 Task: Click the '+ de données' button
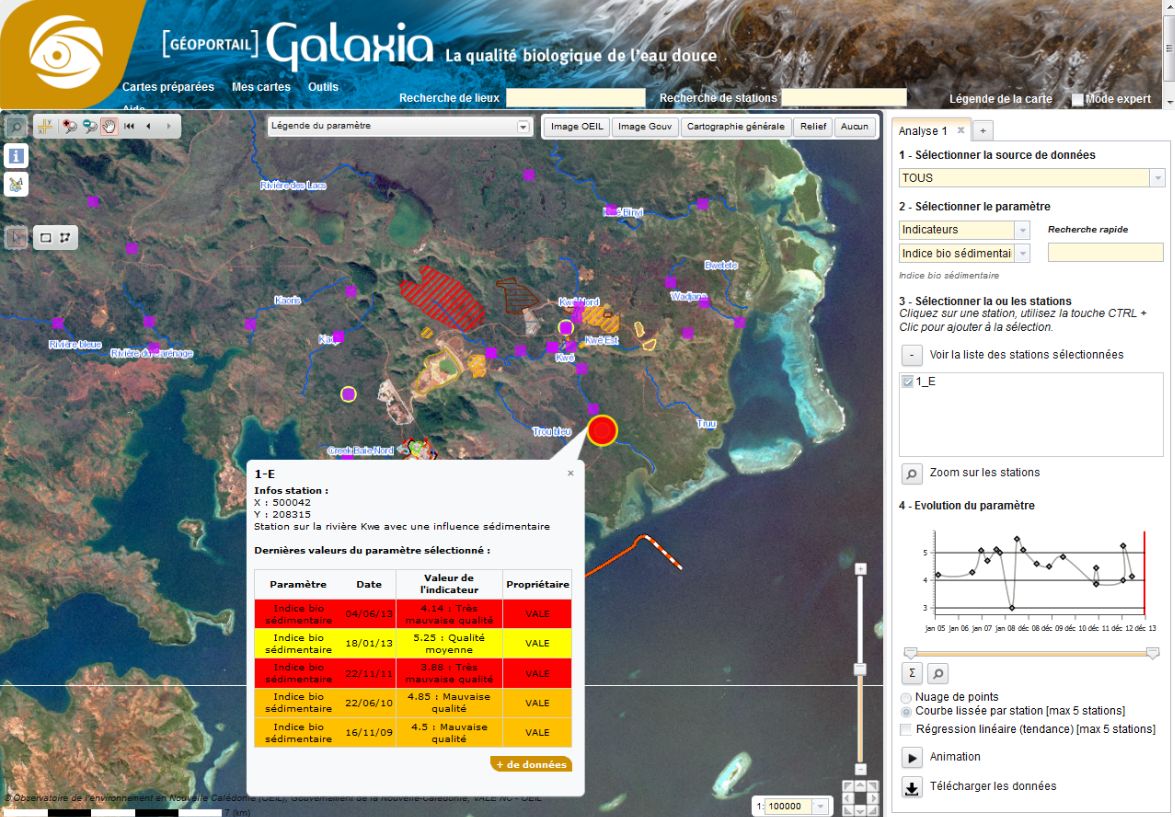[x=531, y=765]
